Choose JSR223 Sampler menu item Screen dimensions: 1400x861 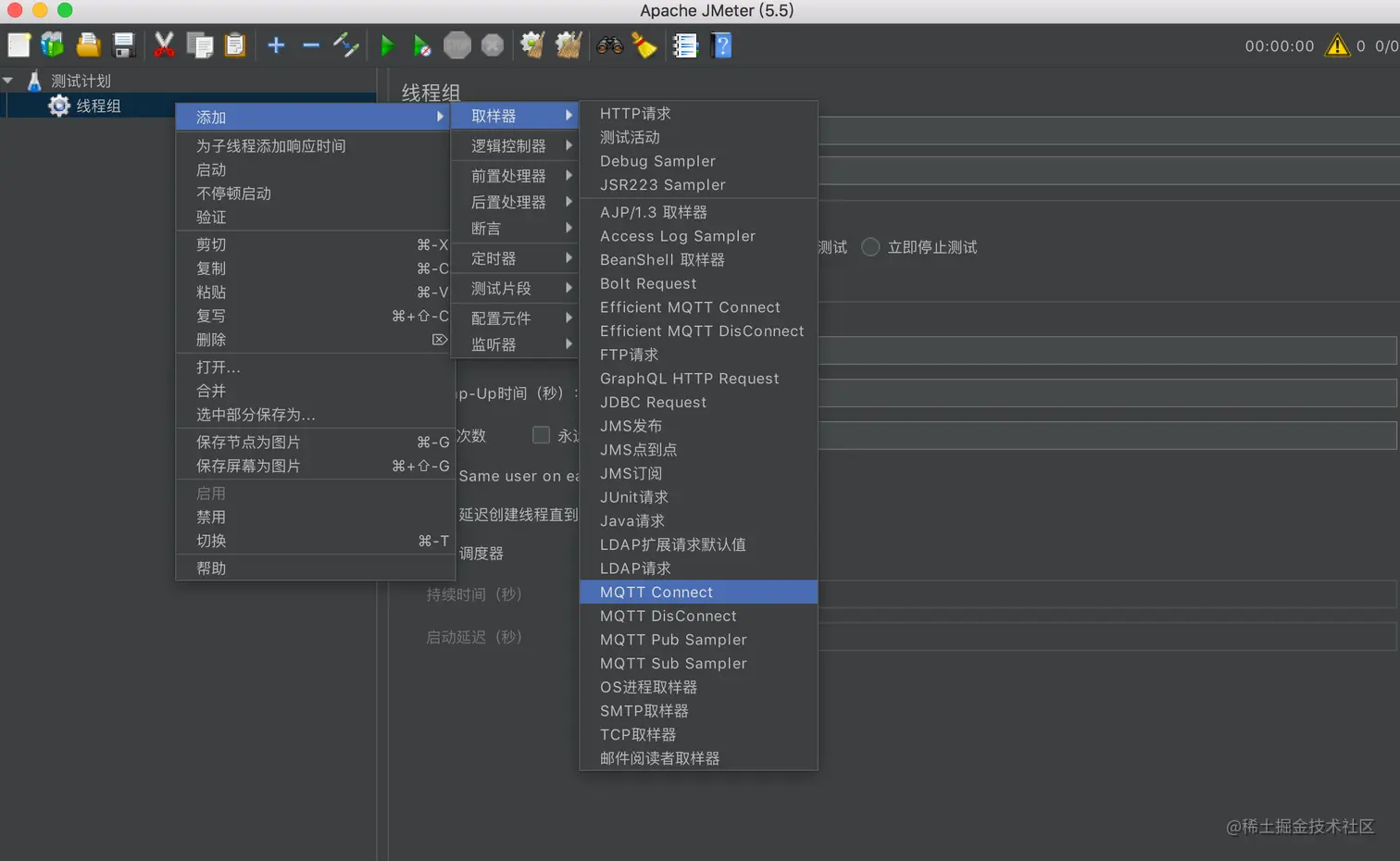click(x=698, y=184)
